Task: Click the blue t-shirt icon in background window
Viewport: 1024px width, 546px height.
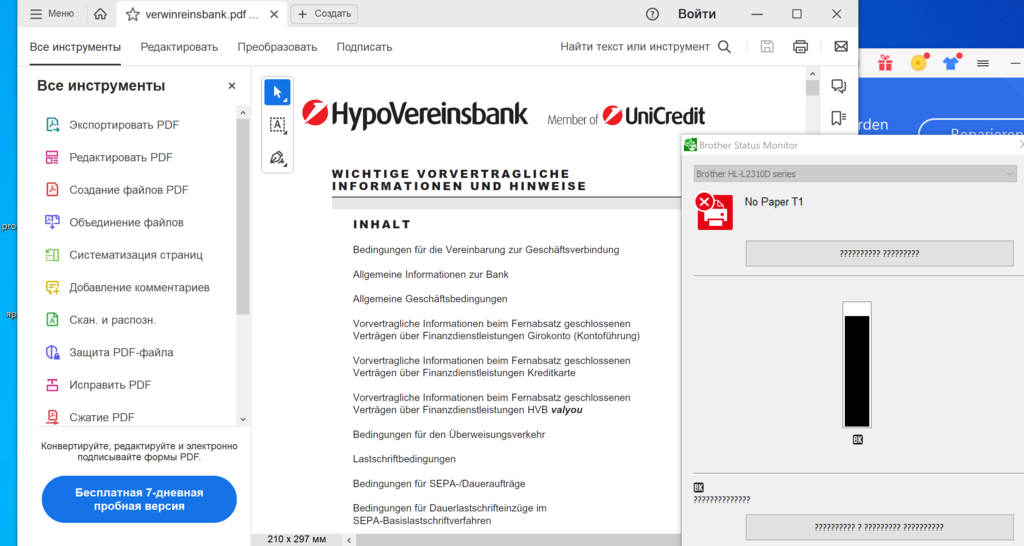Action: pos(951,62)
